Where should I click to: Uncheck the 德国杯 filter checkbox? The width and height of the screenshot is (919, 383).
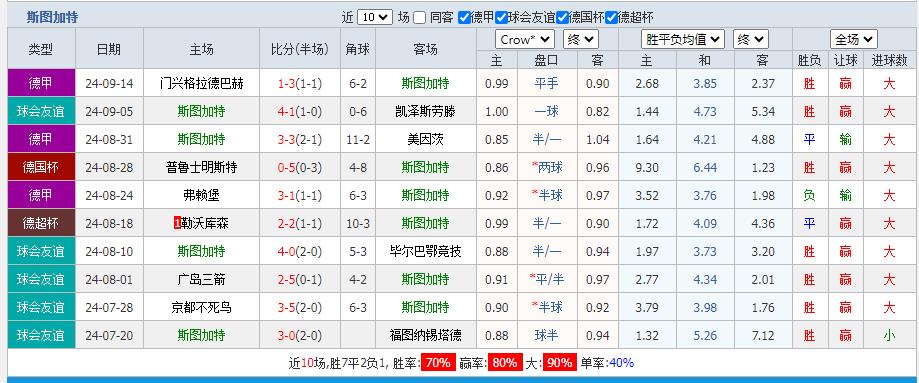pyautogui.click(x=563, y=18)
